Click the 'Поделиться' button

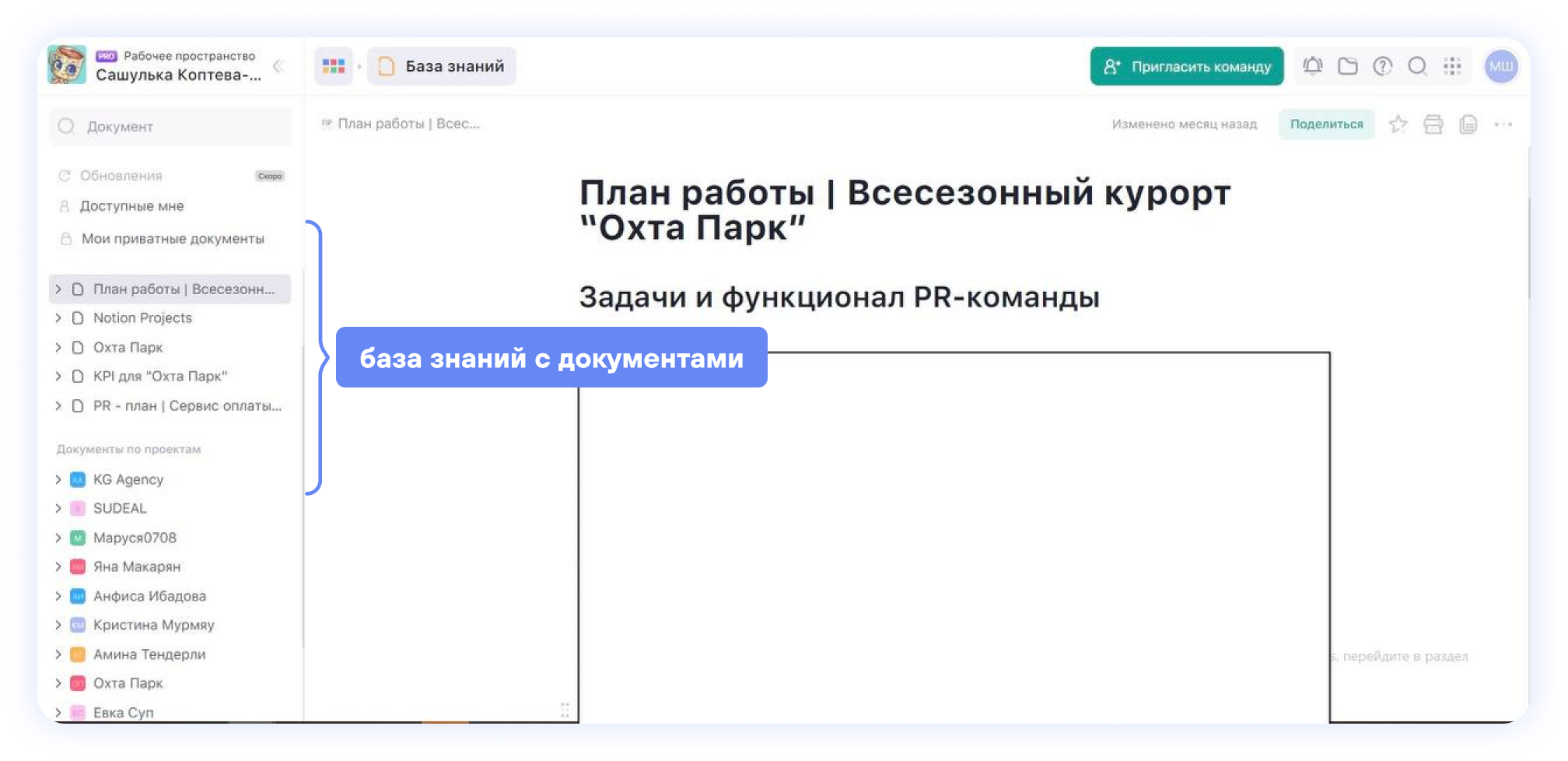1327,124
